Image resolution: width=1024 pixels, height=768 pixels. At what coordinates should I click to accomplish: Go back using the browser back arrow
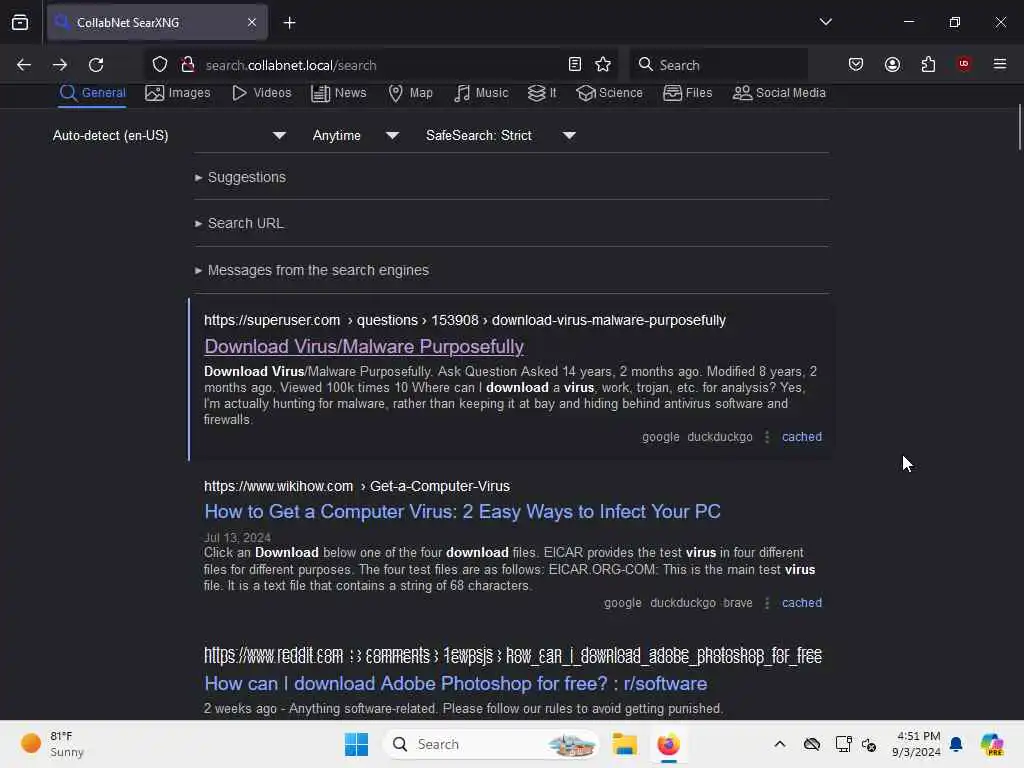pos(24,65)
